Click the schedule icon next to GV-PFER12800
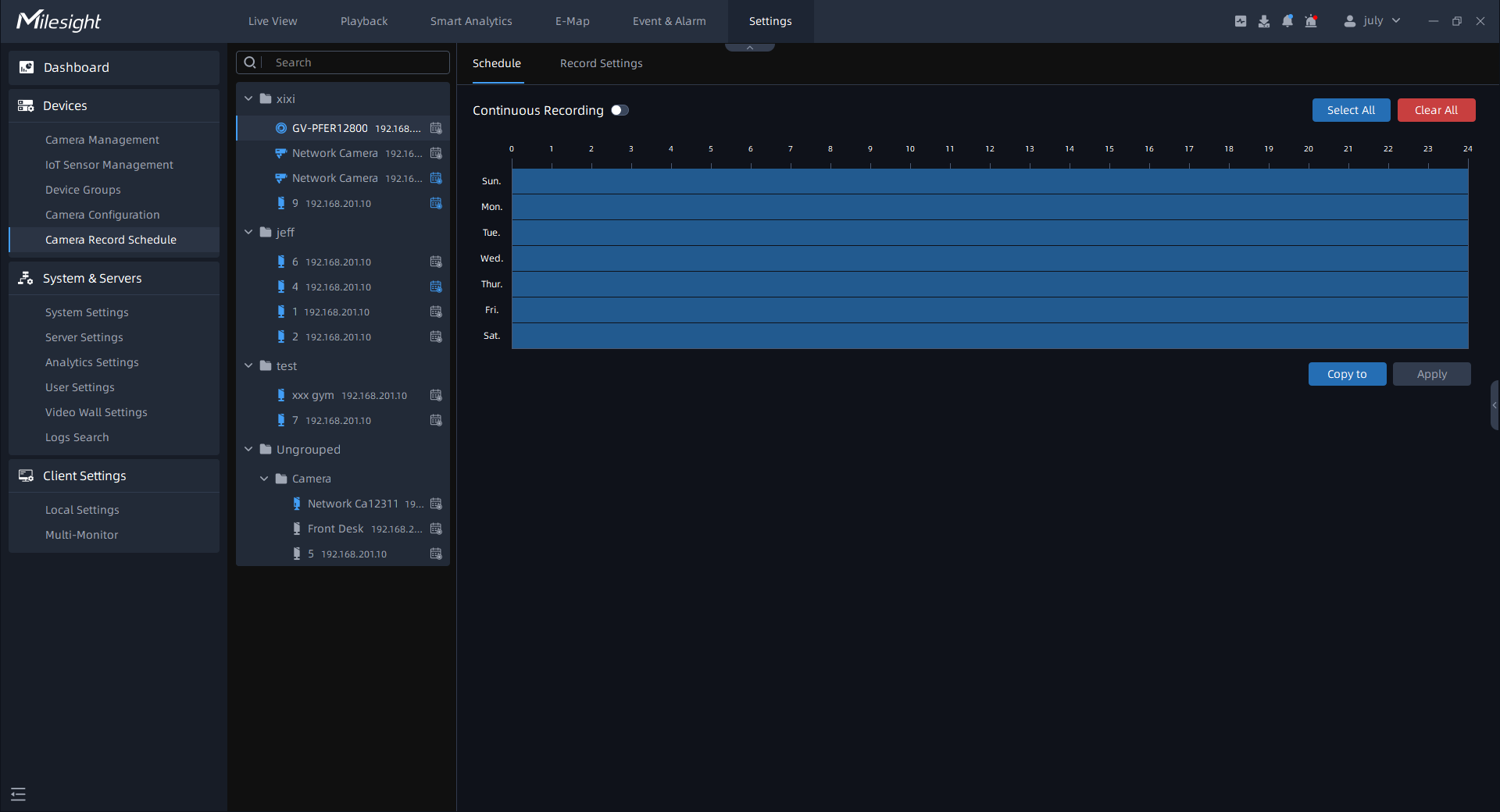The width and height of the screenshot is (1500, 812). click(436, 128)
